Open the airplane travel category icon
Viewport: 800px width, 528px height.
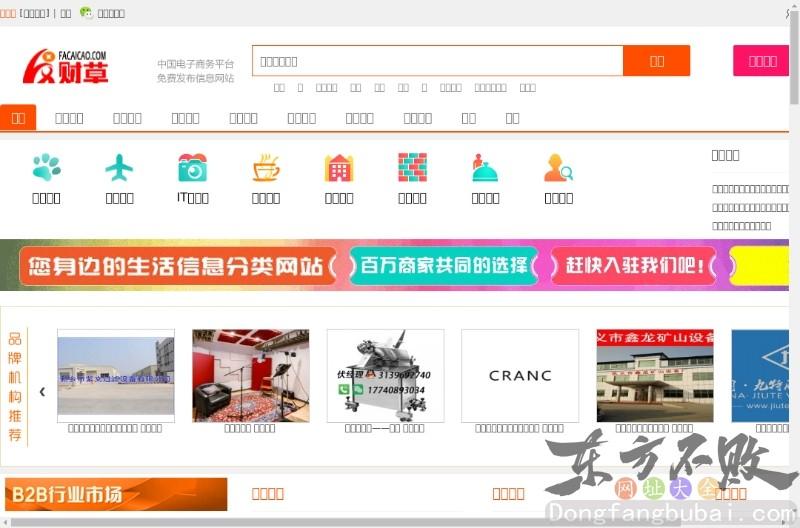[x=119, y=167]
